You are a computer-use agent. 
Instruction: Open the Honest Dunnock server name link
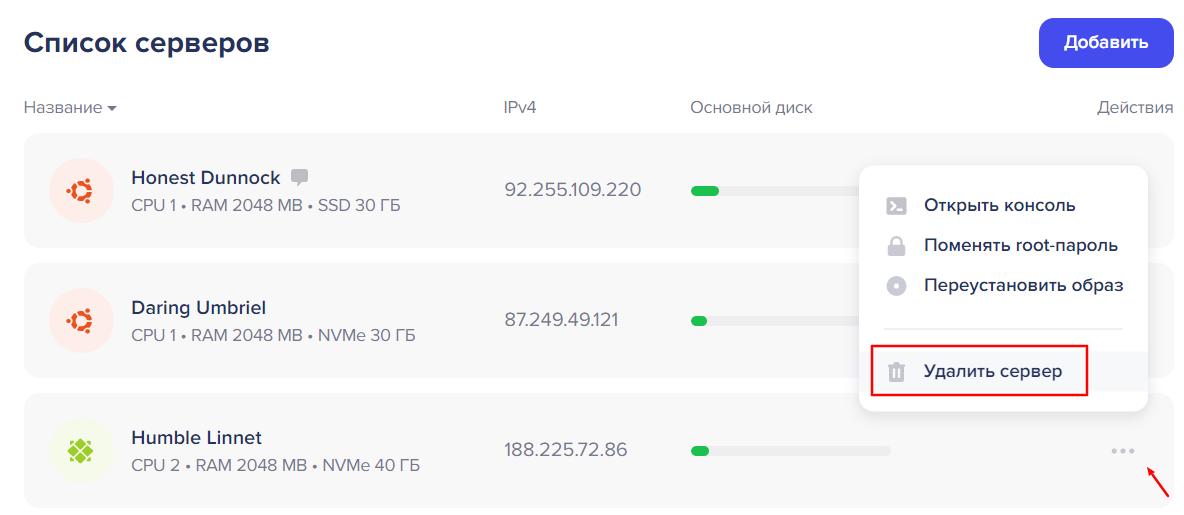(x=205, y=177)
